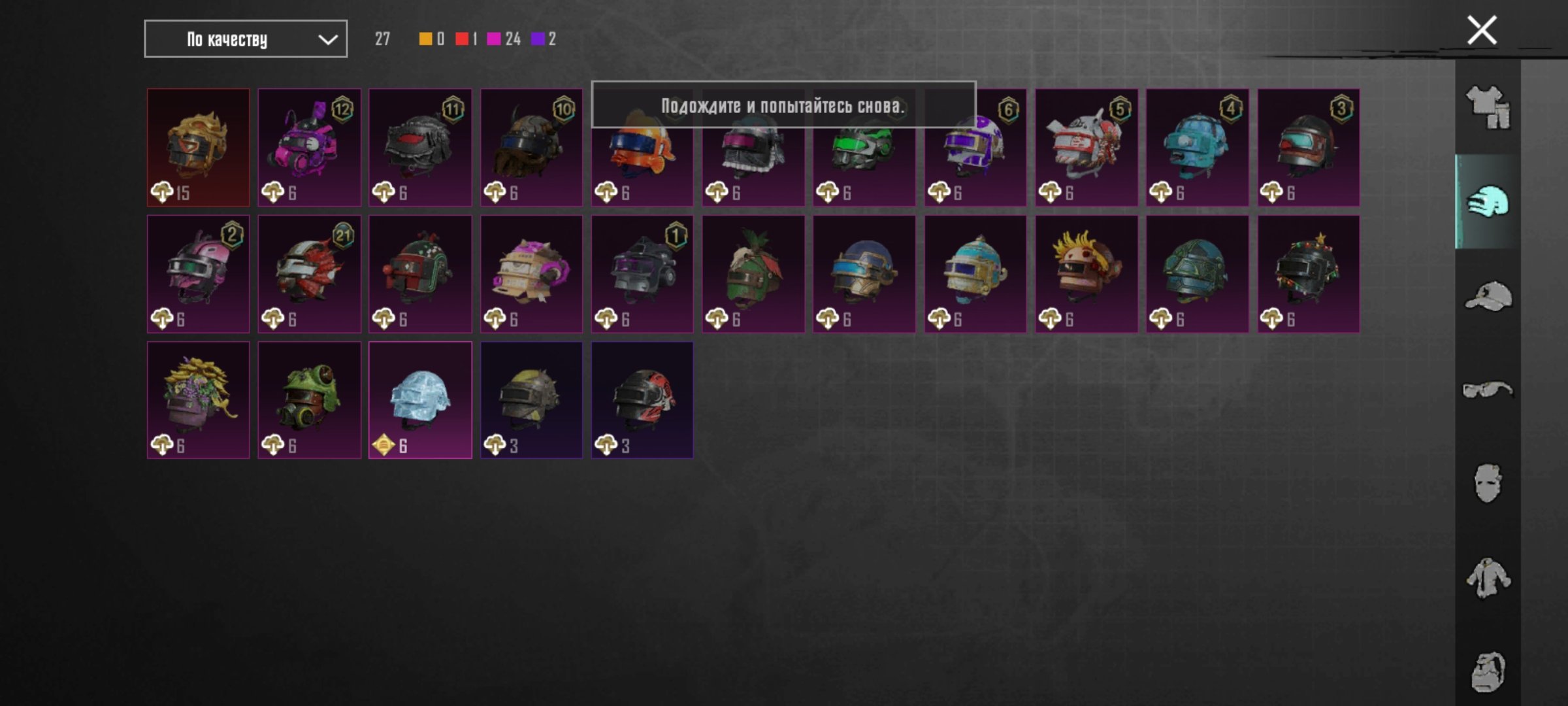Select the helmet category in sidebar
The height and width of the screenshot is (706, 1568).
point(1488,201)
